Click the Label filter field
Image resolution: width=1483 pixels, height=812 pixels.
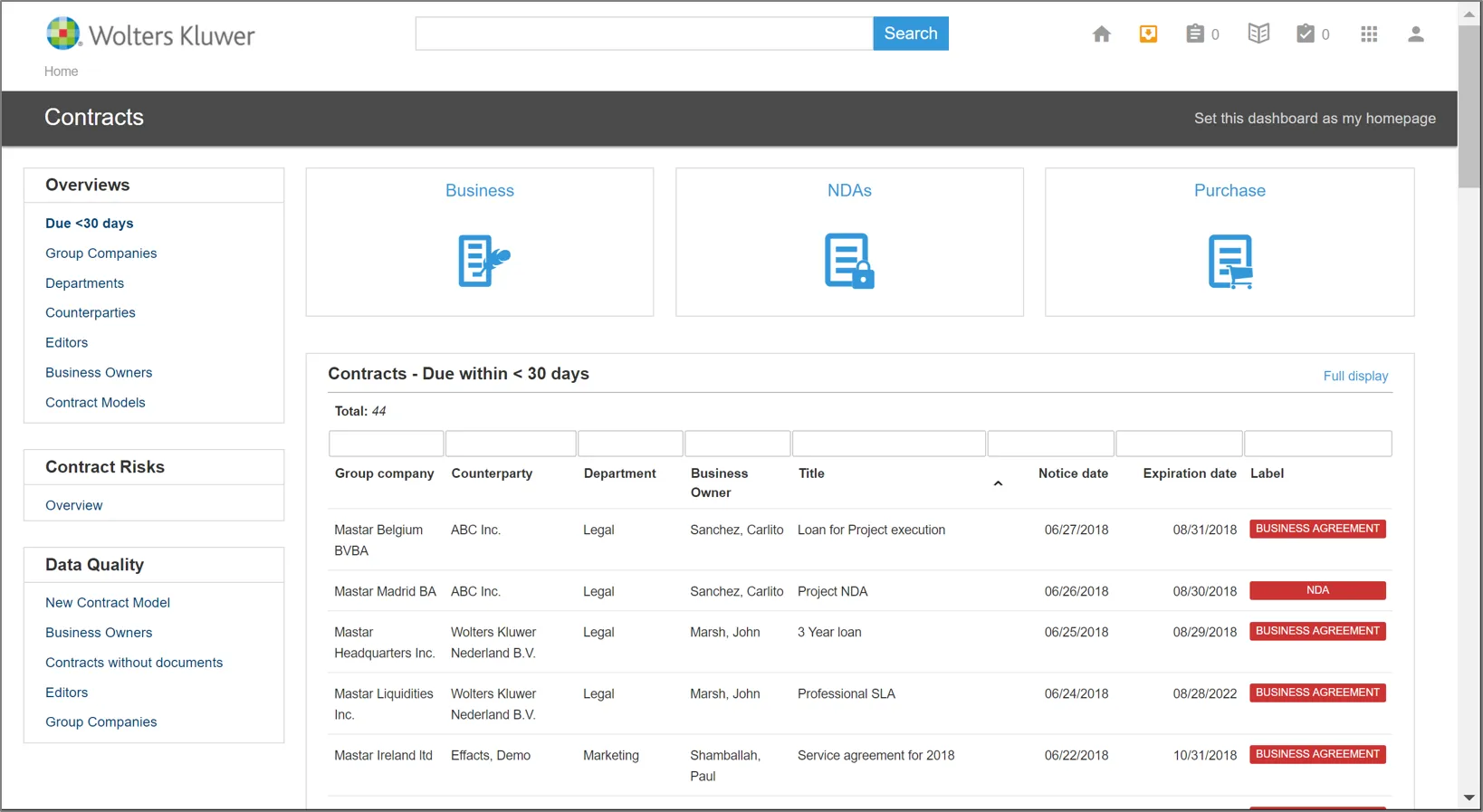(1318, 444)
